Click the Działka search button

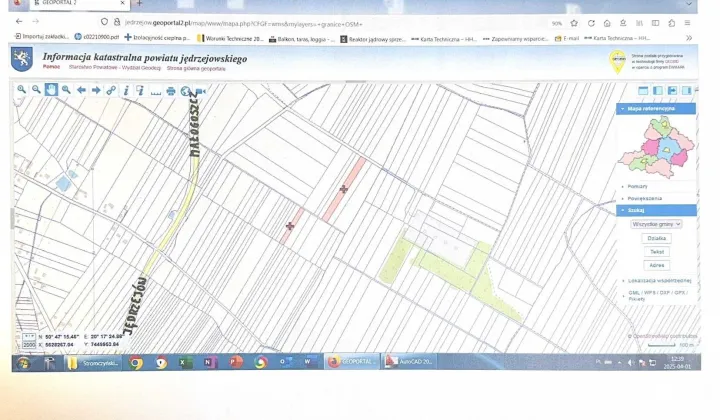click(656, 239)
